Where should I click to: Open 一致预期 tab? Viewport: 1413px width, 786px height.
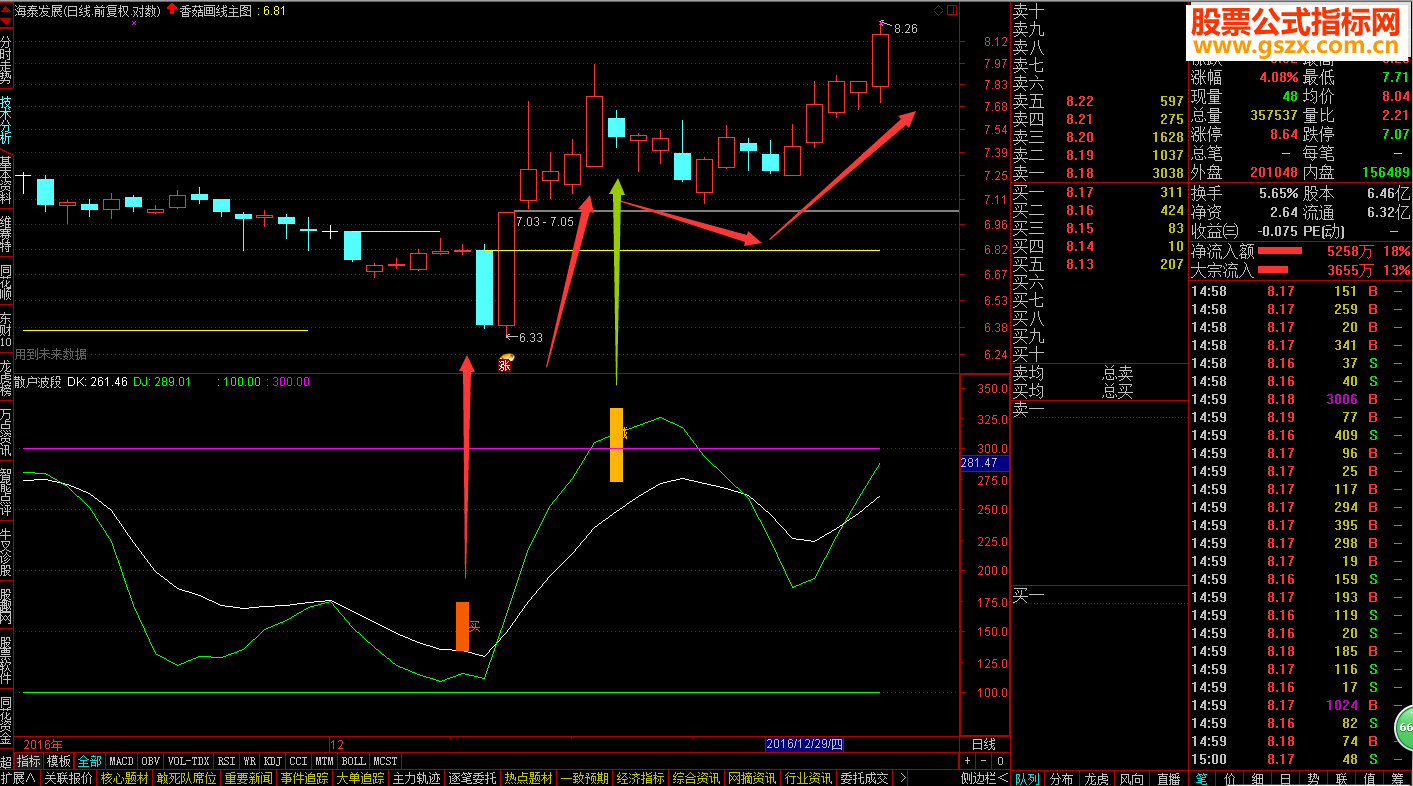[585, 778]
